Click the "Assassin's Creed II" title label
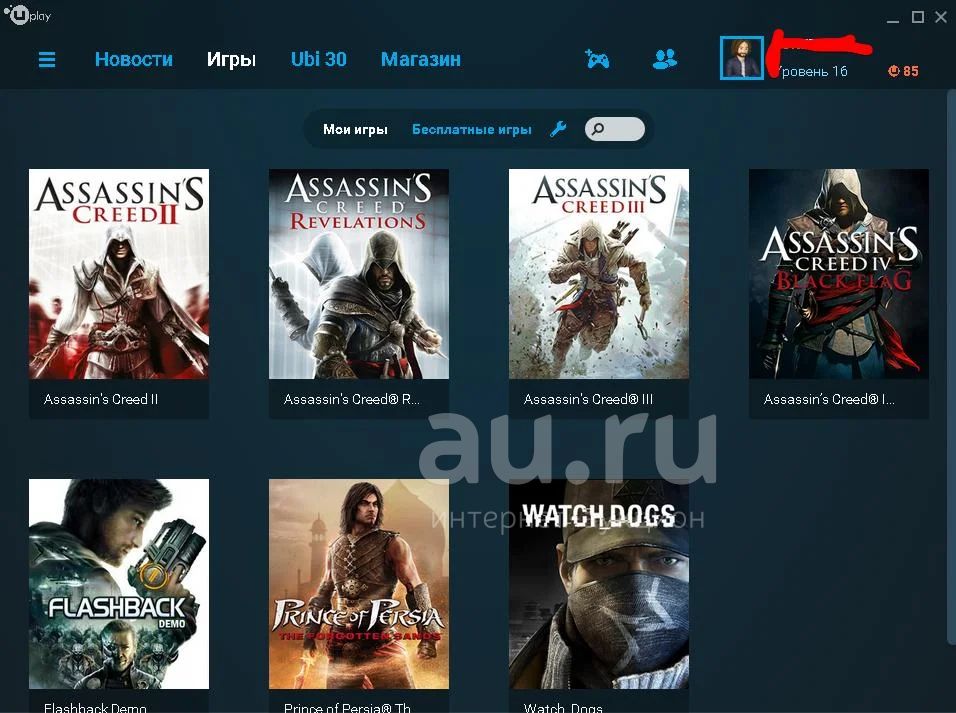Viewport: 956px width, 713px height. click(101, 399)
